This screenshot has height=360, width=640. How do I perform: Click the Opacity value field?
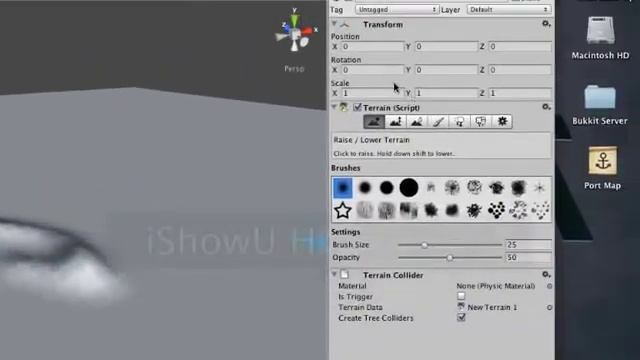click(529, 257)
